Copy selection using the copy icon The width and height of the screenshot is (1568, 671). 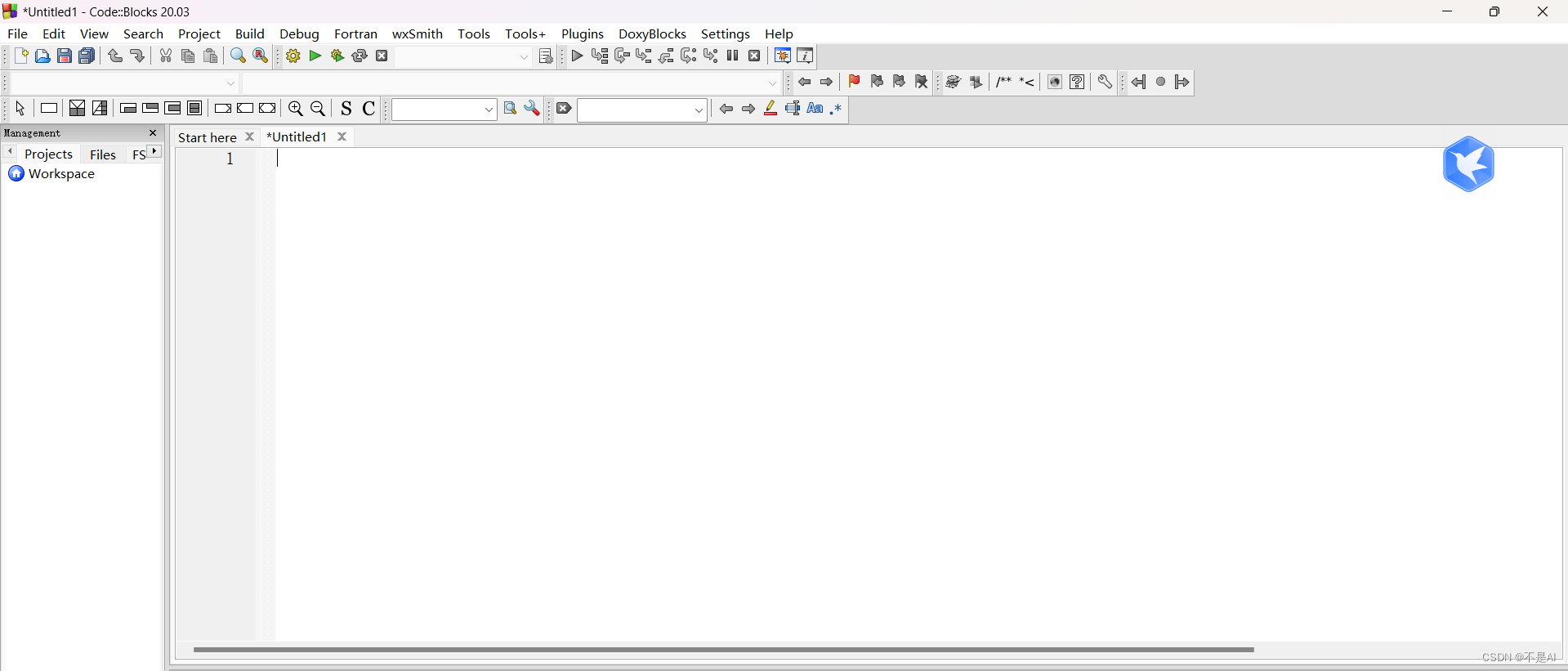click(x=188, y=56)
